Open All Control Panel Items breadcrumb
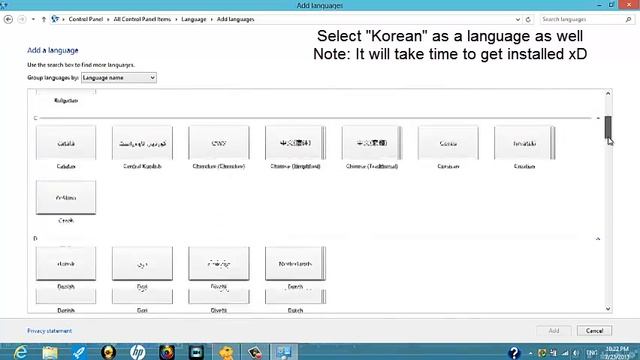The image size is (640, 360). tap(142, 19)
